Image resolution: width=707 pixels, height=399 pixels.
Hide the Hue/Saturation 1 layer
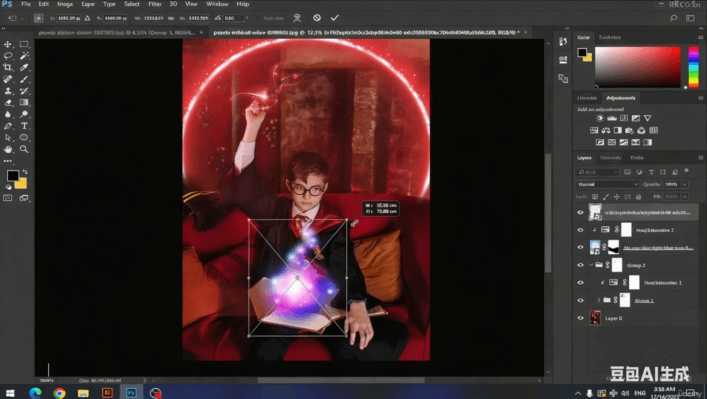tap(580, 283)
